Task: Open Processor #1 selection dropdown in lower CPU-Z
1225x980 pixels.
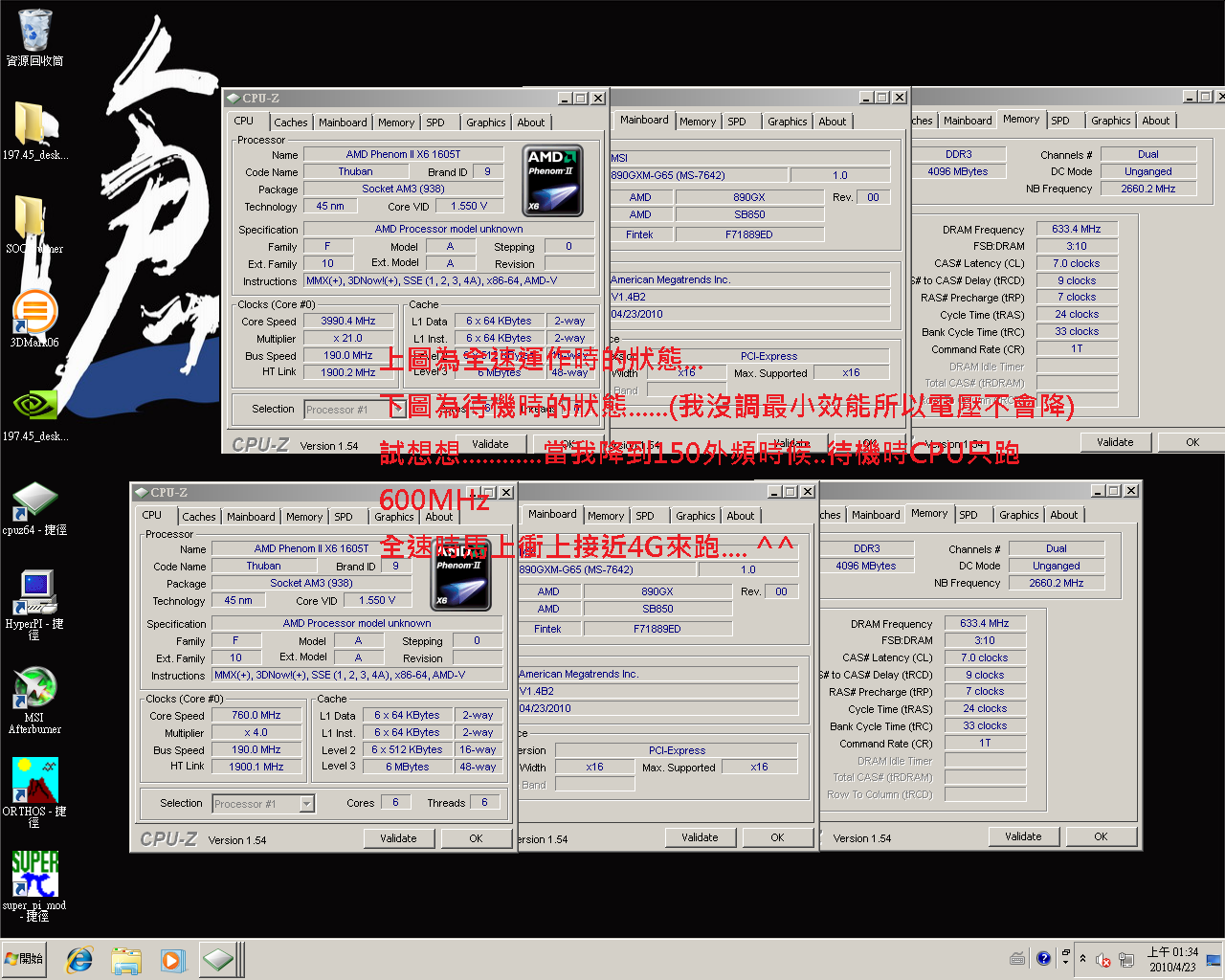Action: pyautogui.click(x=307, y=804)
